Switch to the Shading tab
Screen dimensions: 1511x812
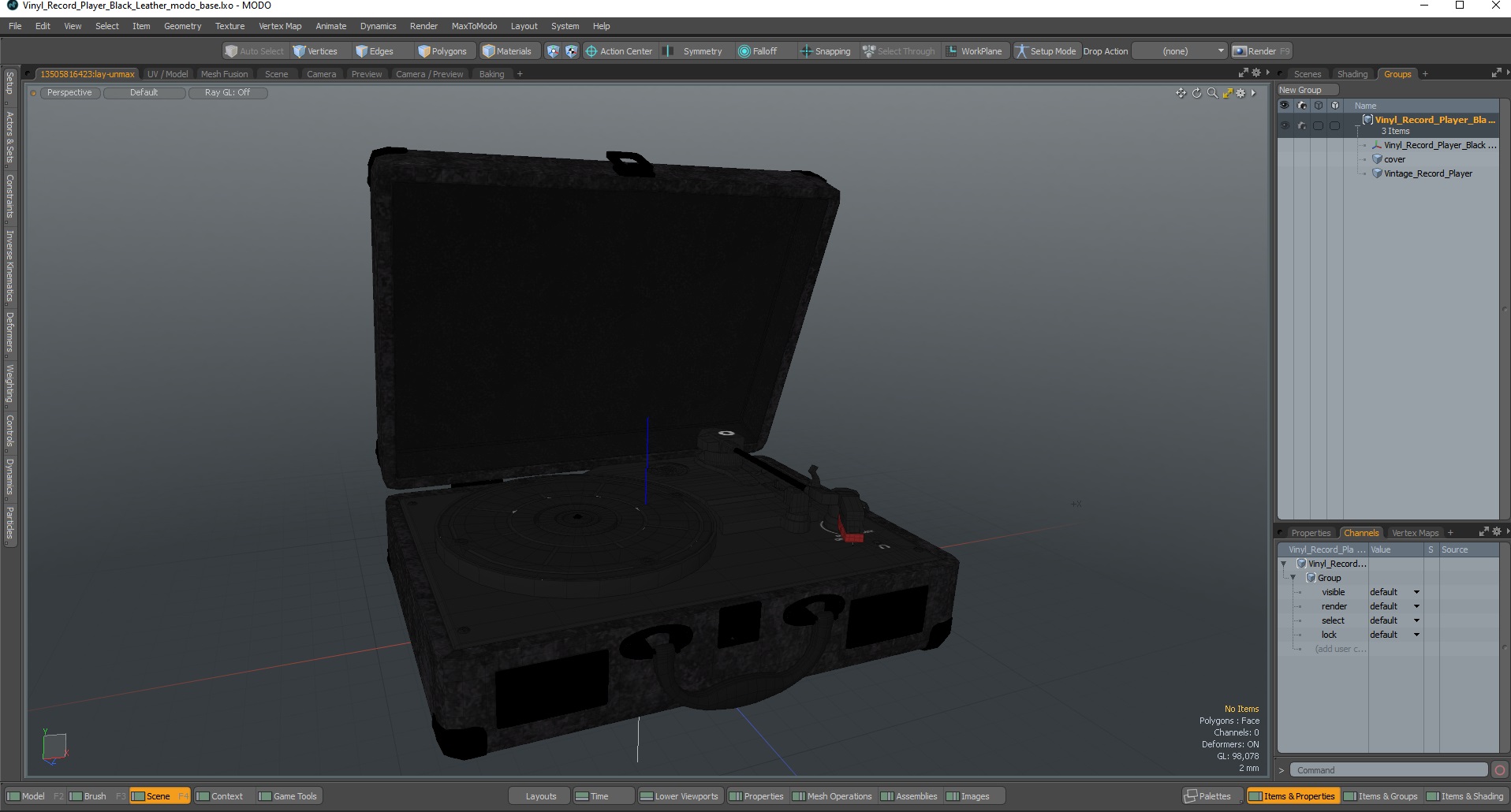pyautogui.click(x=1352, y=74)
